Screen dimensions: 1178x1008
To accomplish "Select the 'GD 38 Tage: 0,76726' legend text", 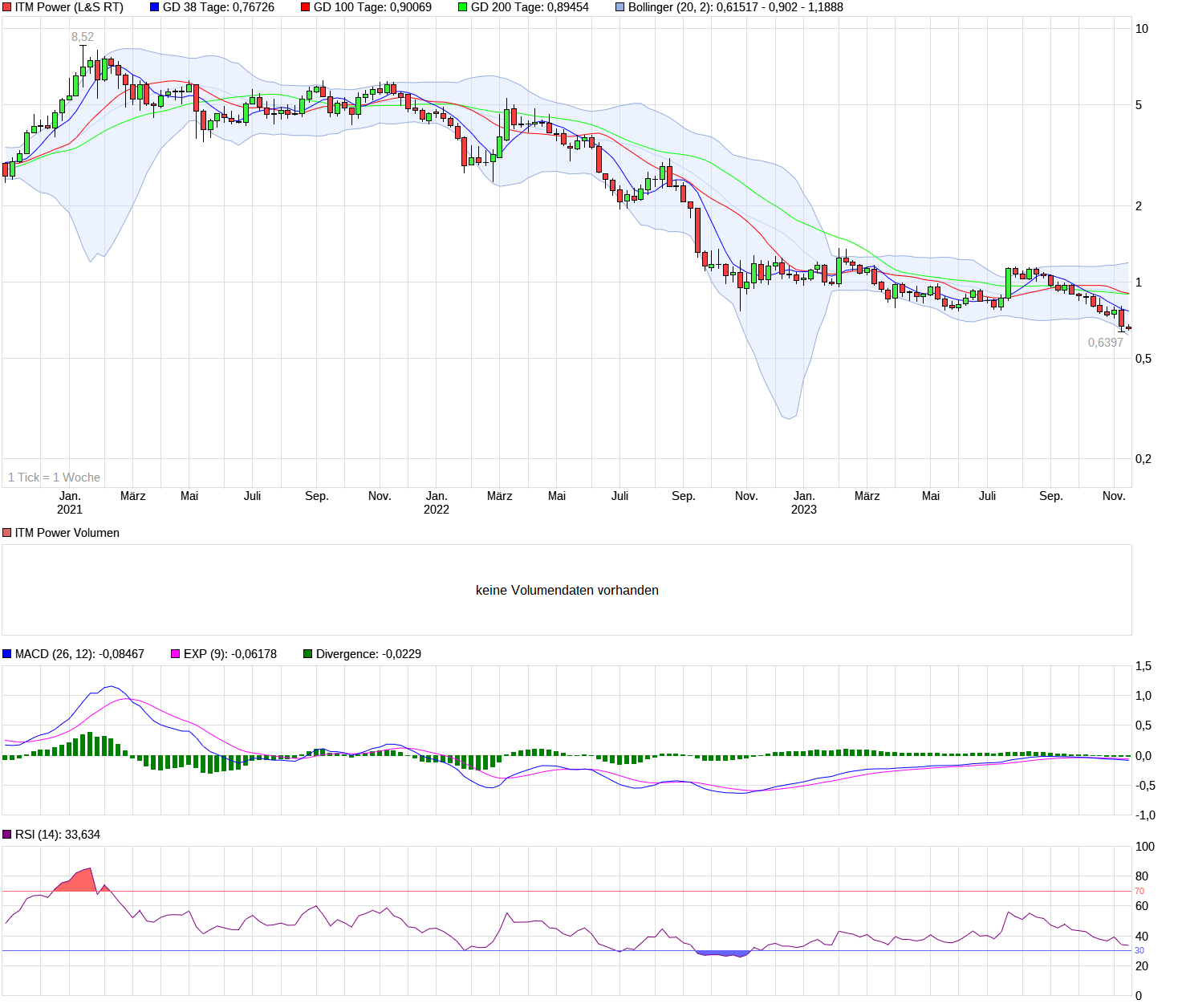I will click(x=218, y=7).
